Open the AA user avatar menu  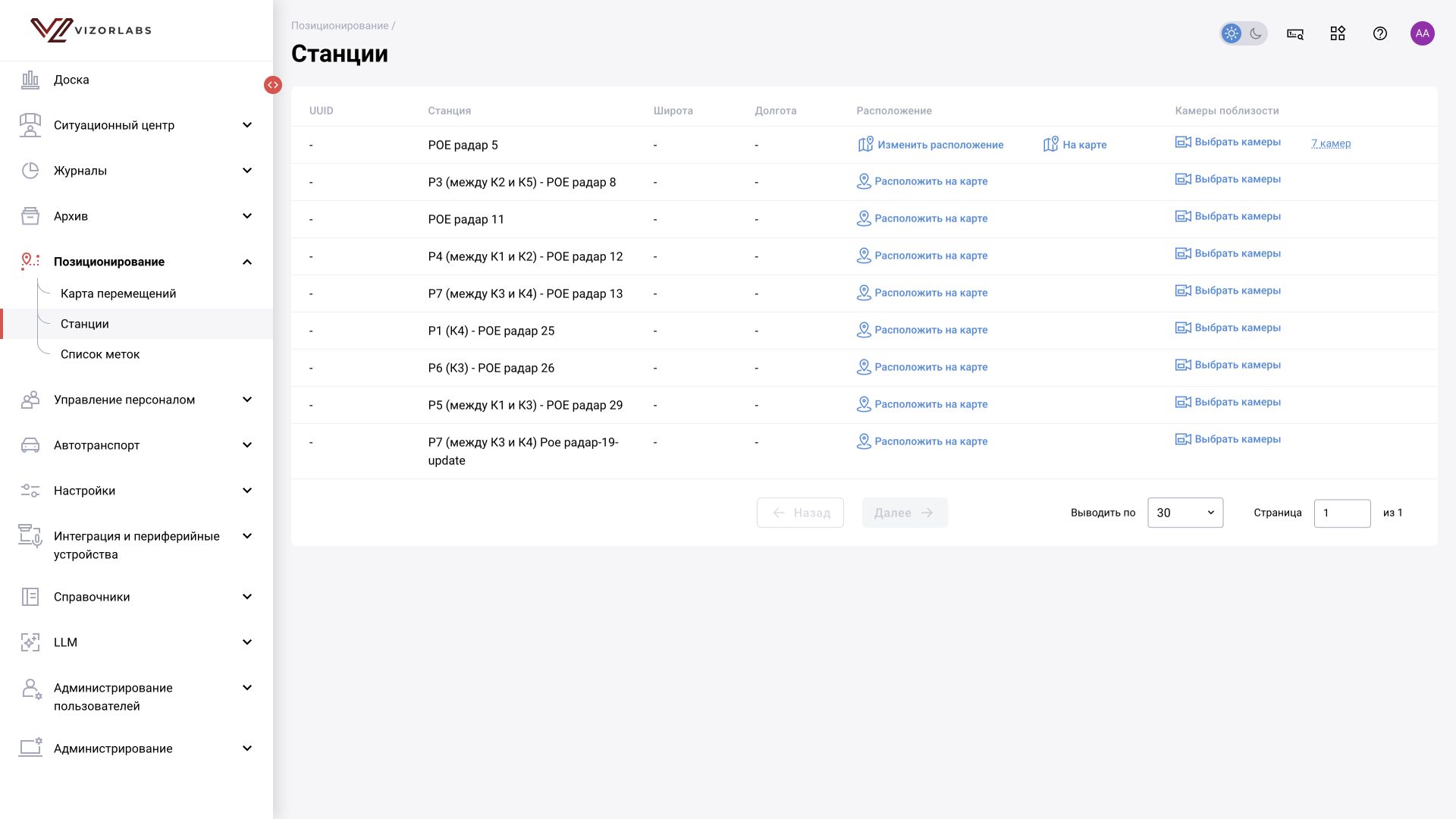pyautogui.click(x=1423, y=33)
